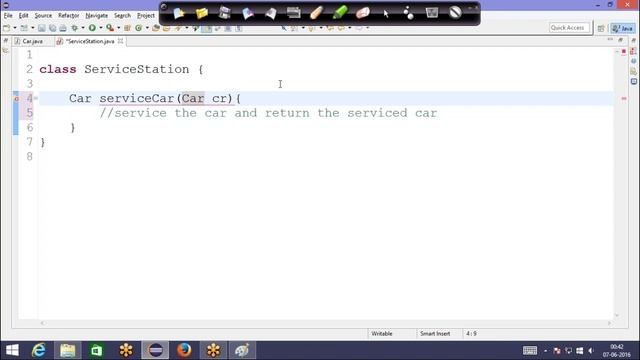Click the Debug bug icon
The height and width of the screenshot is (360, 640).
pos(75,28)
